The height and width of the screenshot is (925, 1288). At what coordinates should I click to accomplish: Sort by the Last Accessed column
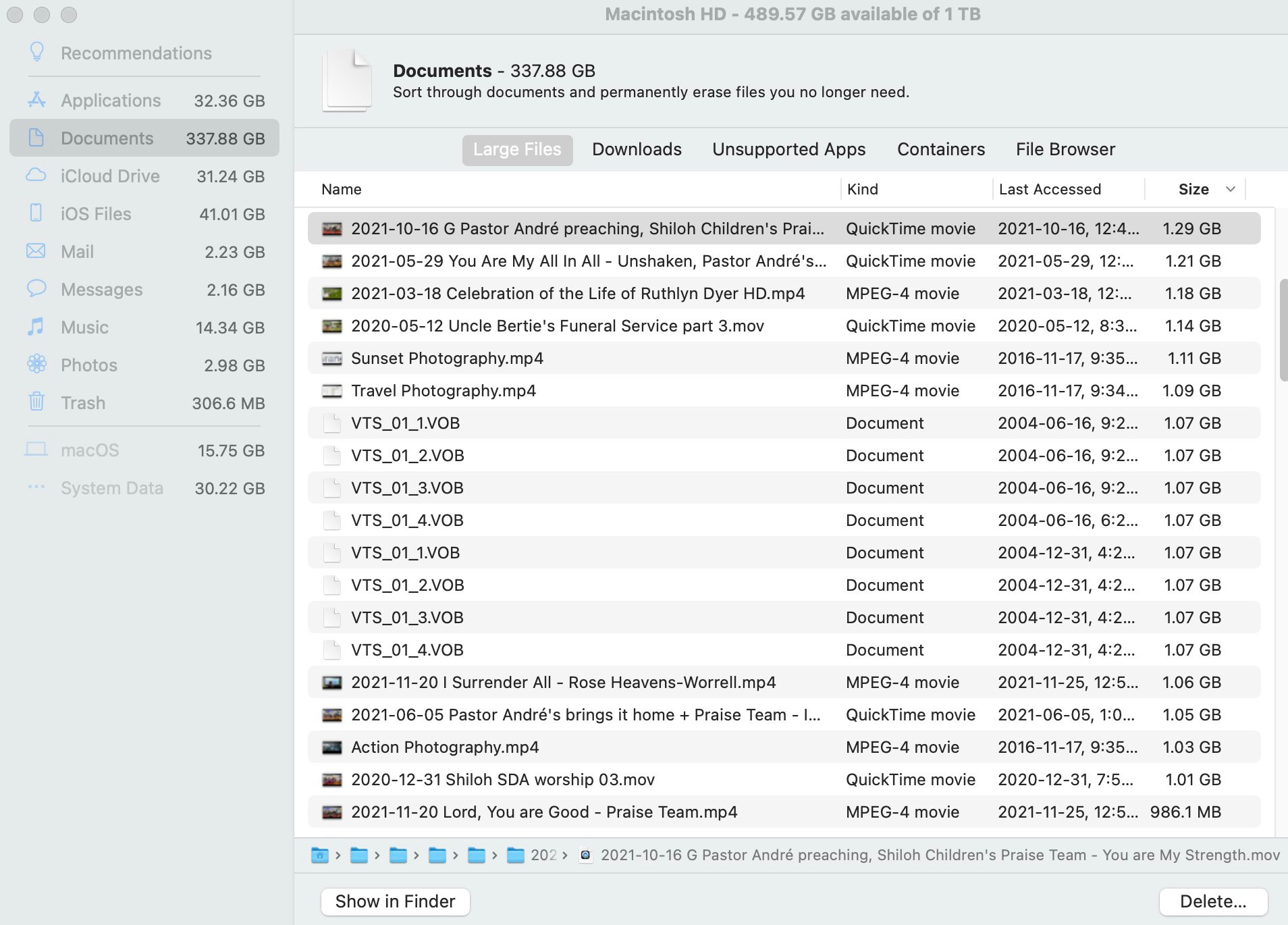pyautogui.click(x=1050, y=189)
